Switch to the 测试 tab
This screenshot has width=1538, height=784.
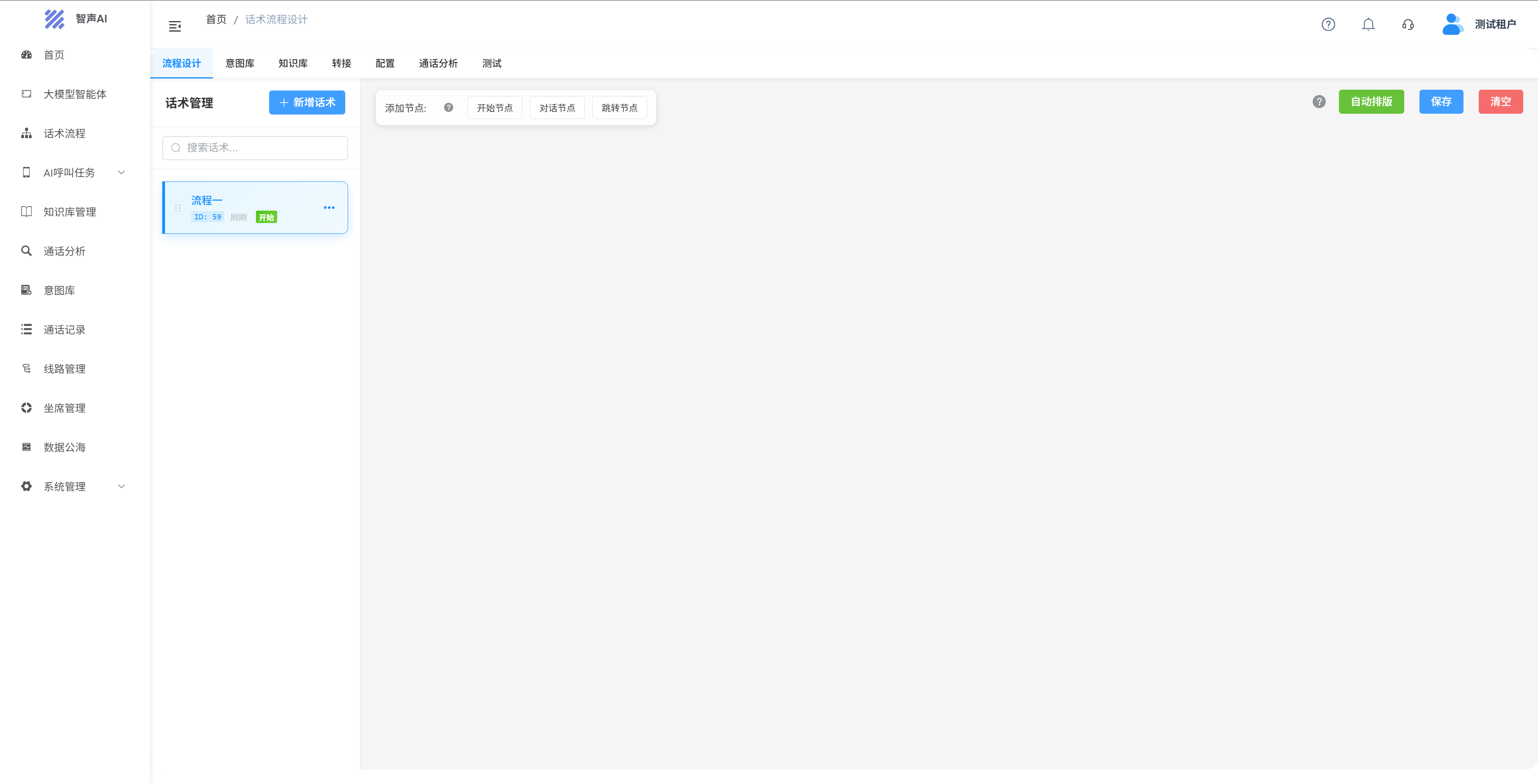491,63
